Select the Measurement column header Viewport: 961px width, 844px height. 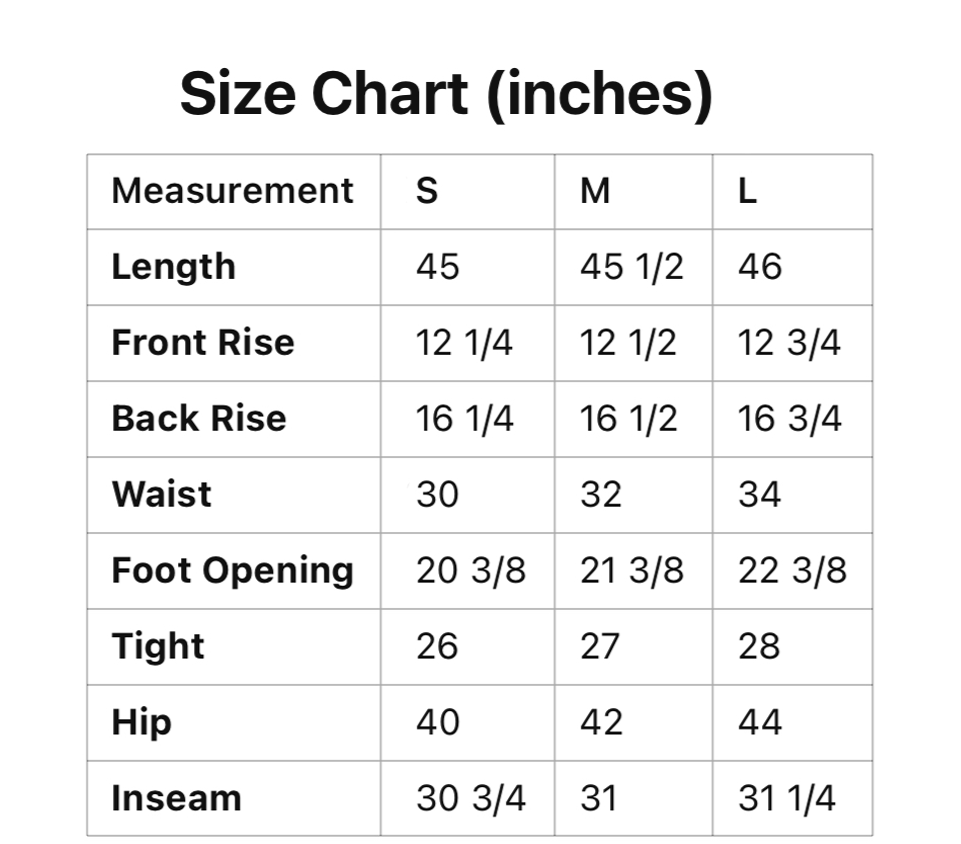pyautogui.click(x=232, y=191)
